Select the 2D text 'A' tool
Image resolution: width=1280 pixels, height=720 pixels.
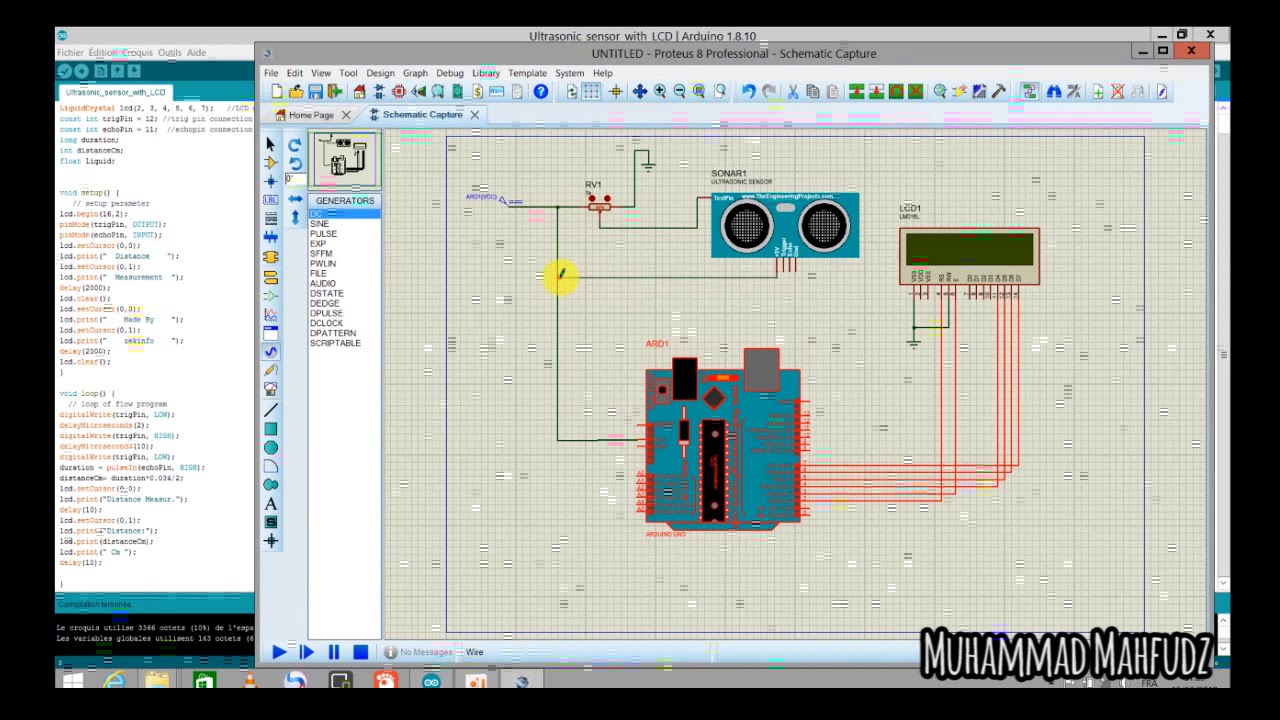click(270, 504)
